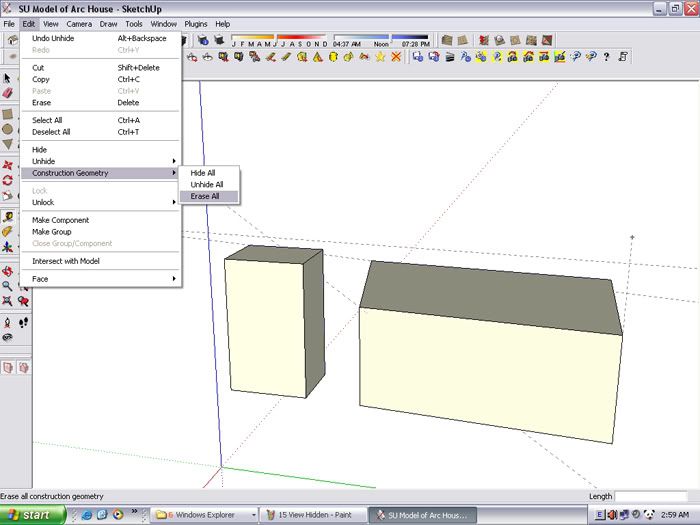
Task: Toggle Display Shadows on or off
Action: click(219, 40)
